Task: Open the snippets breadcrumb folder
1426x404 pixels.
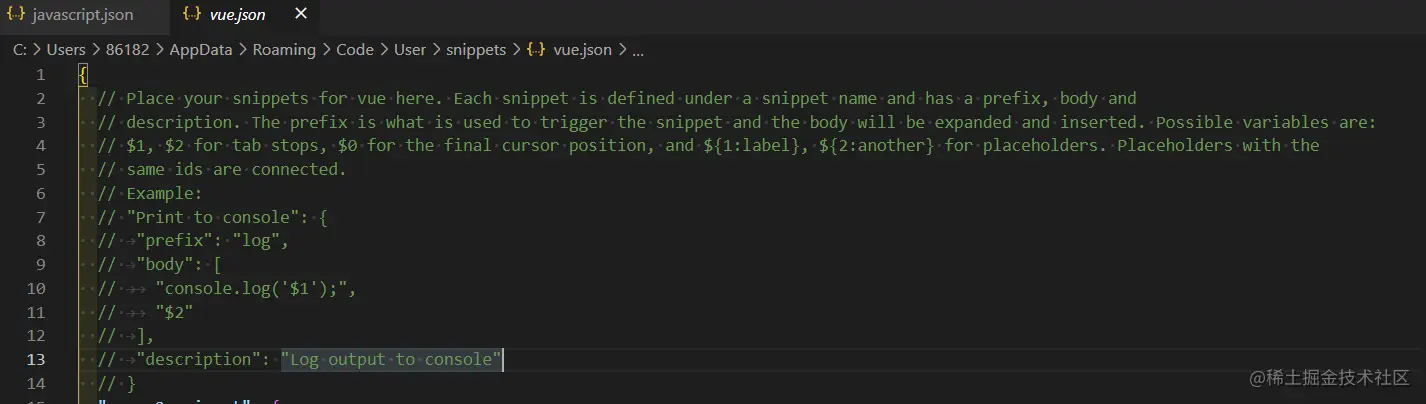Action: pos(478,49)
